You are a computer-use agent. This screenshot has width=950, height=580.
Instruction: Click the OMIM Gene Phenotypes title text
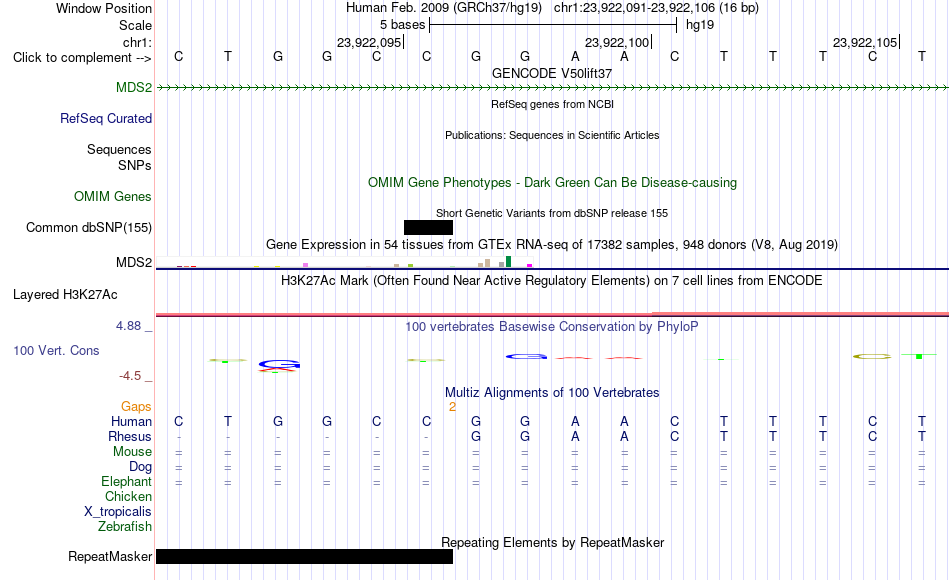[552, 182]
